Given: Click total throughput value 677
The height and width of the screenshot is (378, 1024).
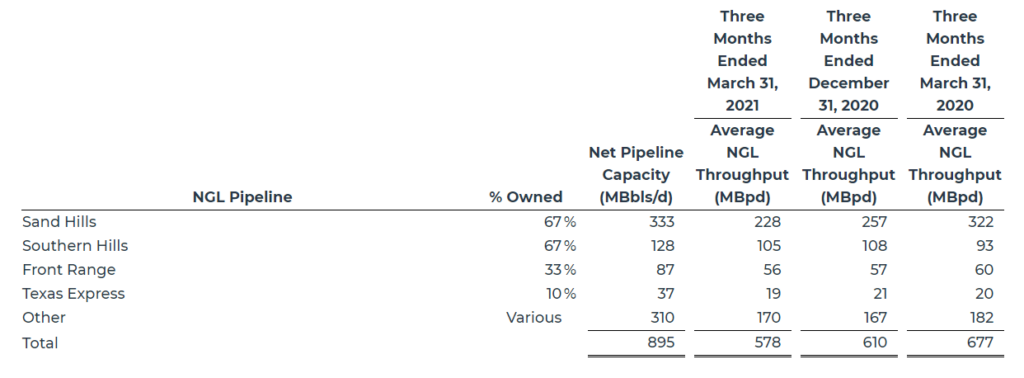Looking at the screenshot, I should coord(980,343).
